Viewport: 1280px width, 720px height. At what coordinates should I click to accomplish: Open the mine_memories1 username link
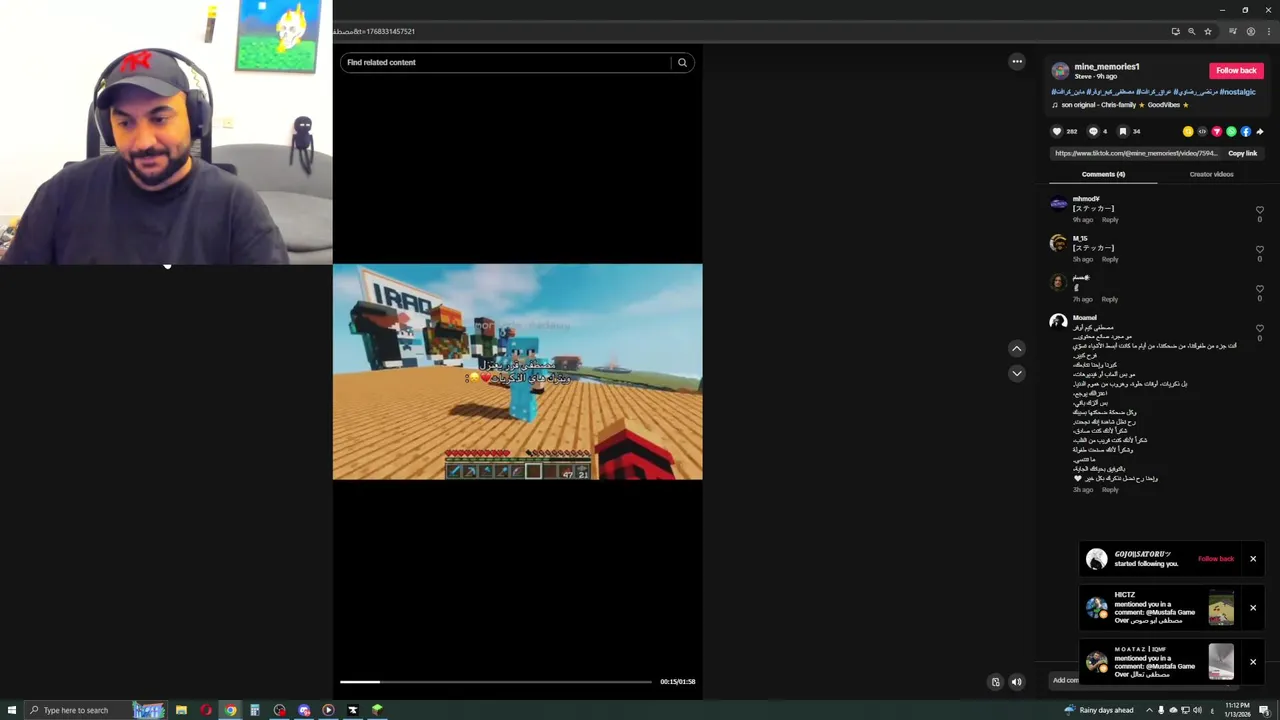click(1106, 67)
